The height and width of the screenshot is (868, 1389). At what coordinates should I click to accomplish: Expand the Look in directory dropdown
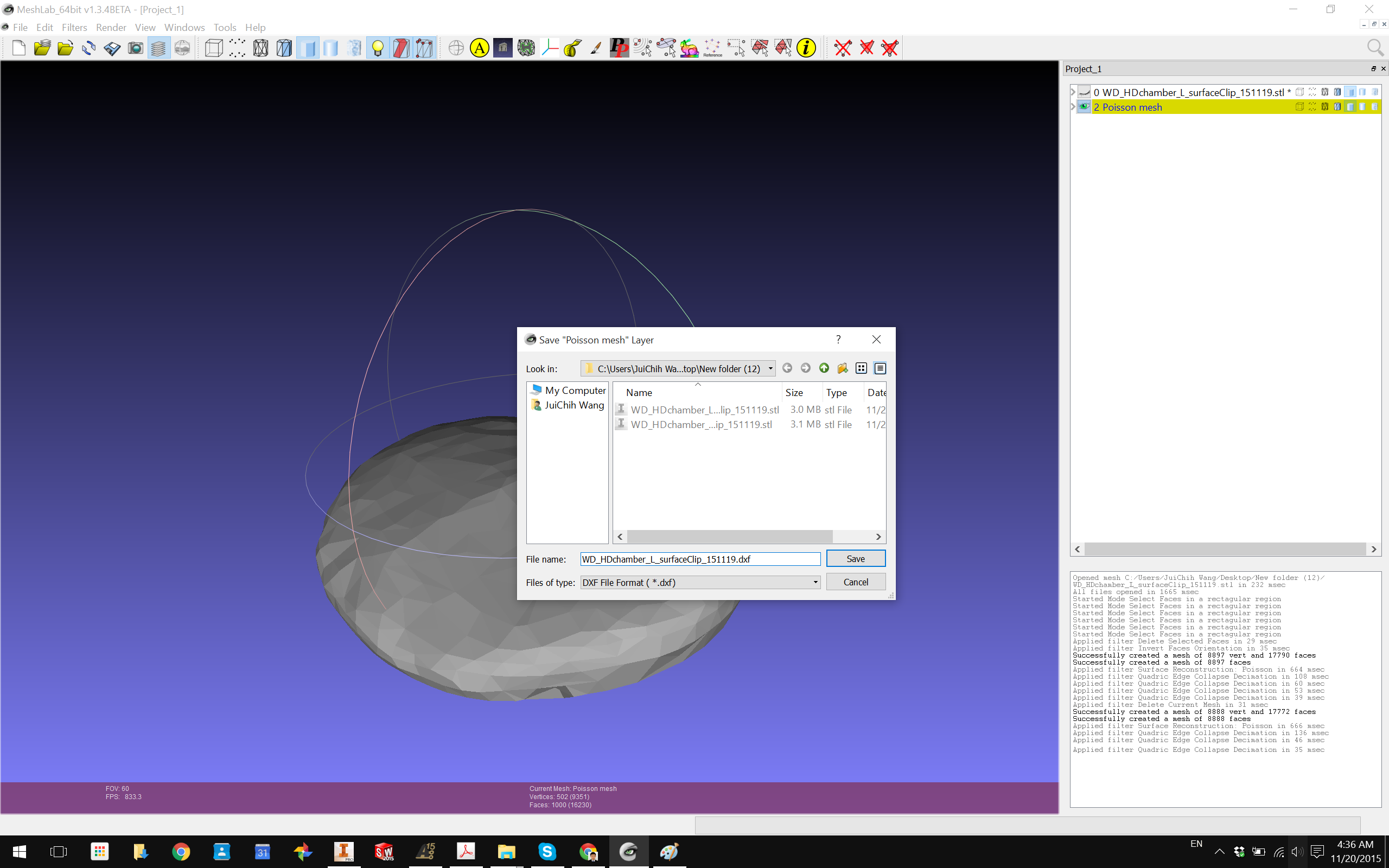[770, 368]
